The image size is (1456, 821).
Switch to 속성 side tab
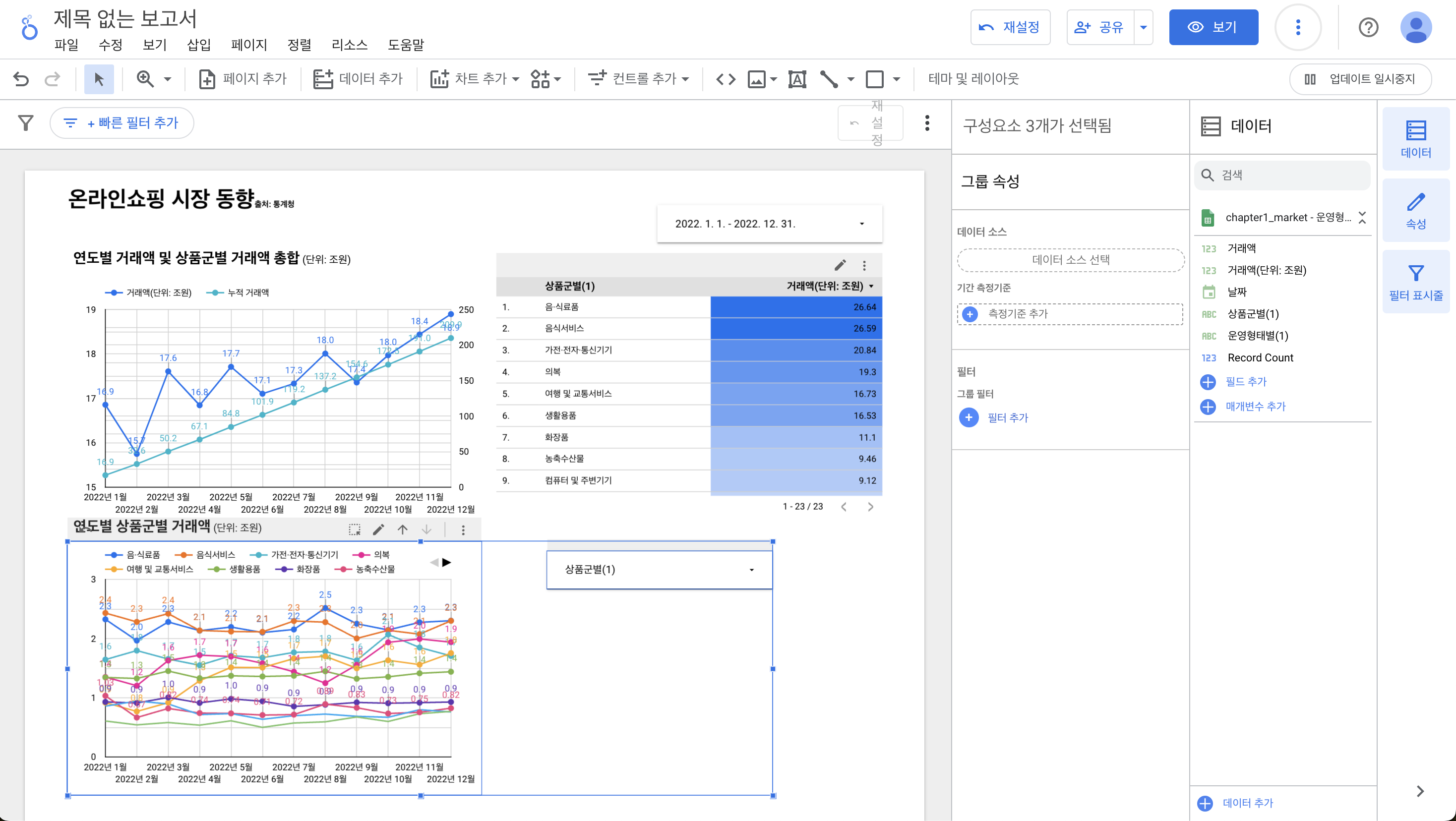click(1415, 210)
